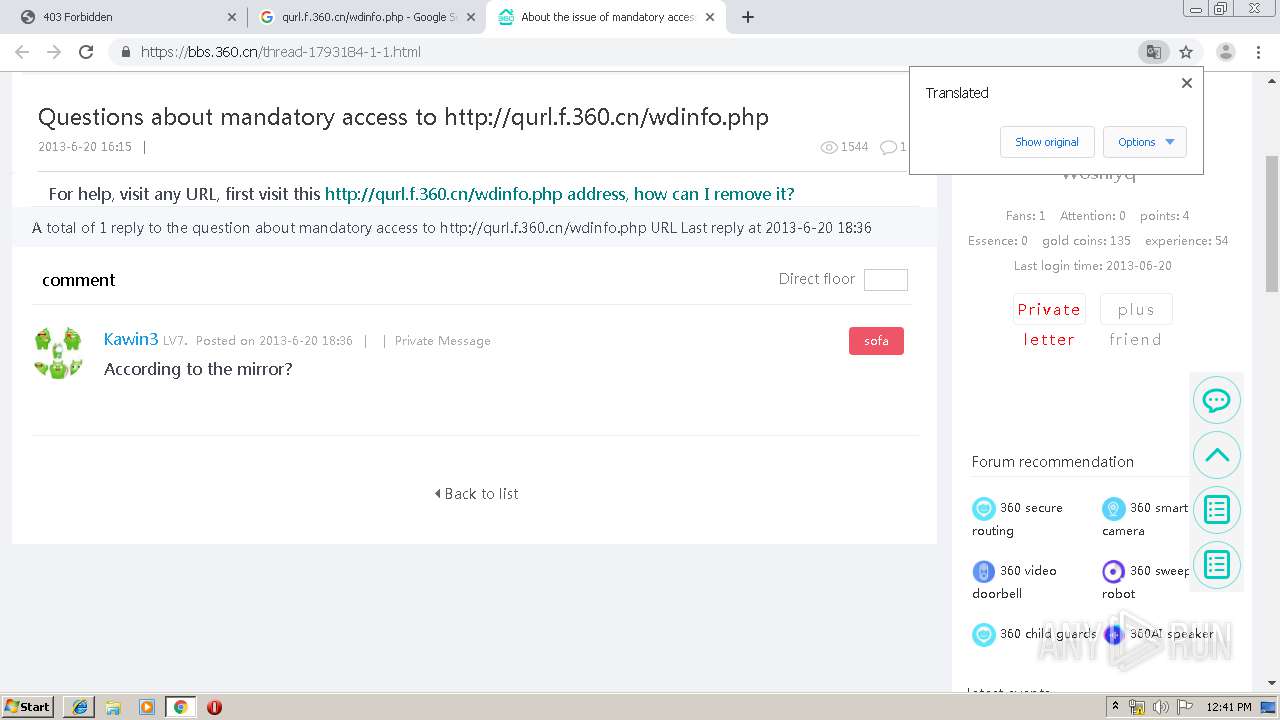Close the Google Search tab
This screenshot has height=720, width=1280.
point(471,17)
